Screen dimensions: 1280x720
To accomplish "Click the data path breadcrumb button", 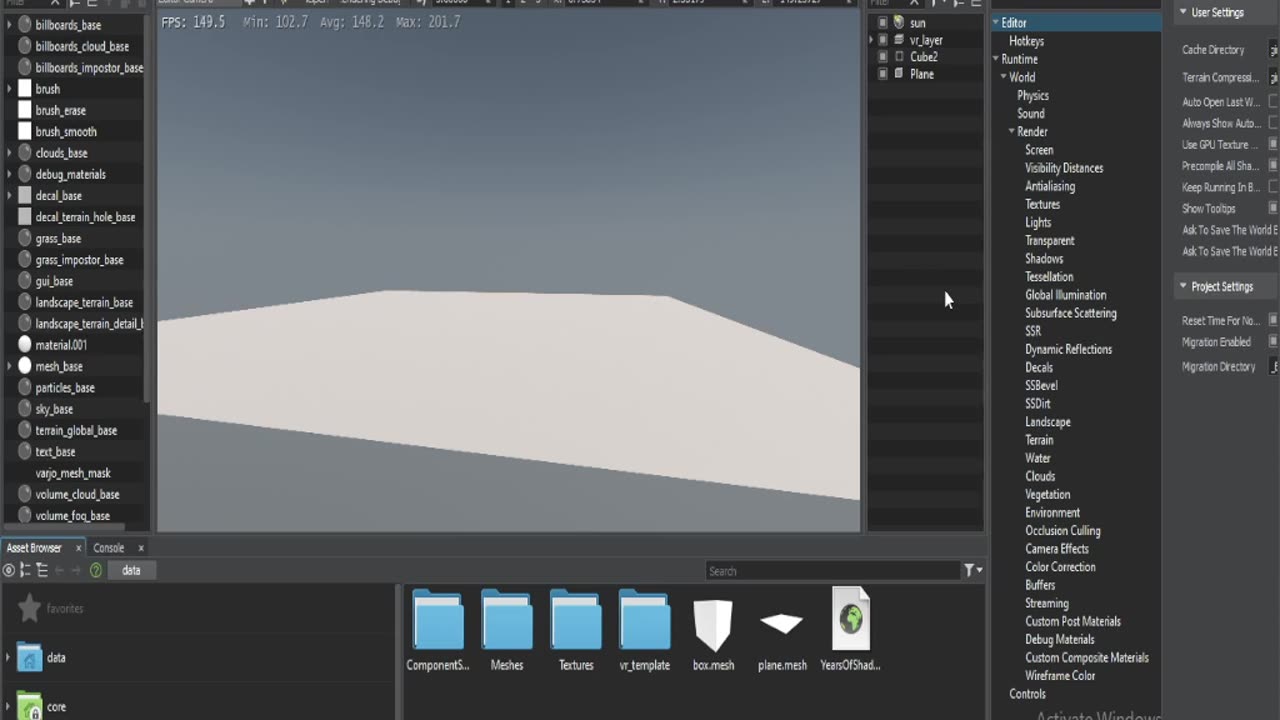I will point(131,570).
